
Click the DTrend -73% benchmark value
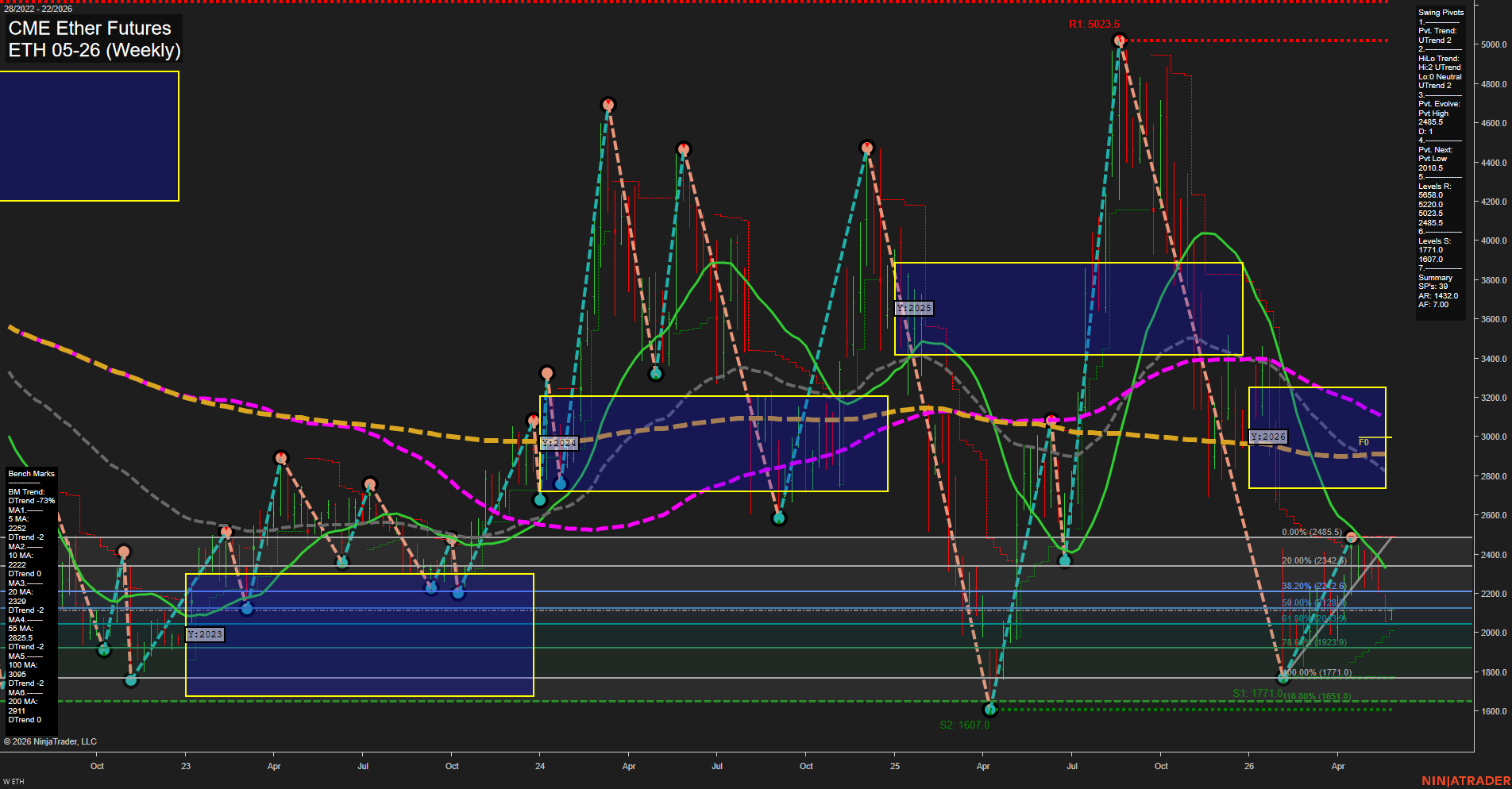pyautogui.click(x=32, y=501)
